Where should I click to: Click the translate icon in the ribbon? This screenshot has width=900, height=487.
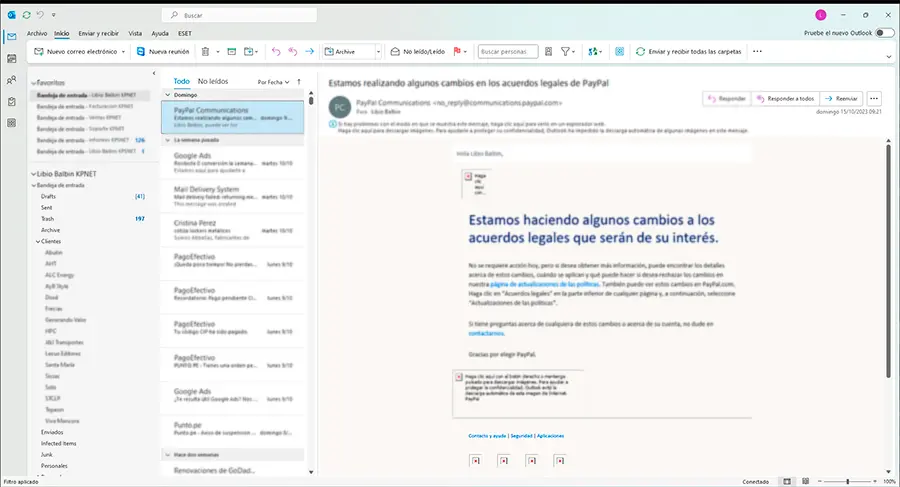click(x=593, y=52)
